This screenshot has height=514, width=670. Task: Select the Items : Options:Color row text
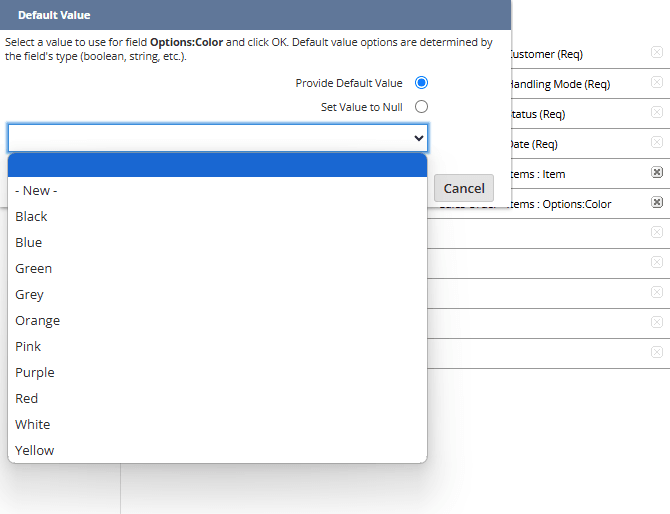561,204
